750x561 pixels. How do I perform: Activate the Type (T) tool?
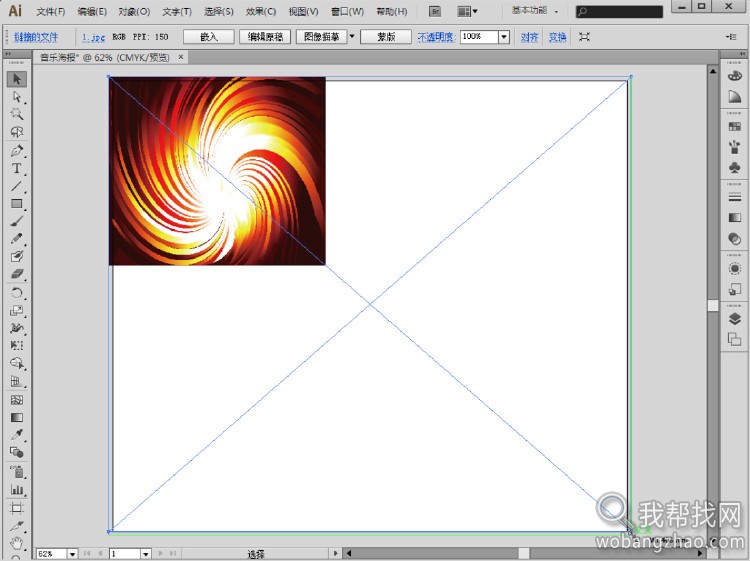tap(17, 168)
